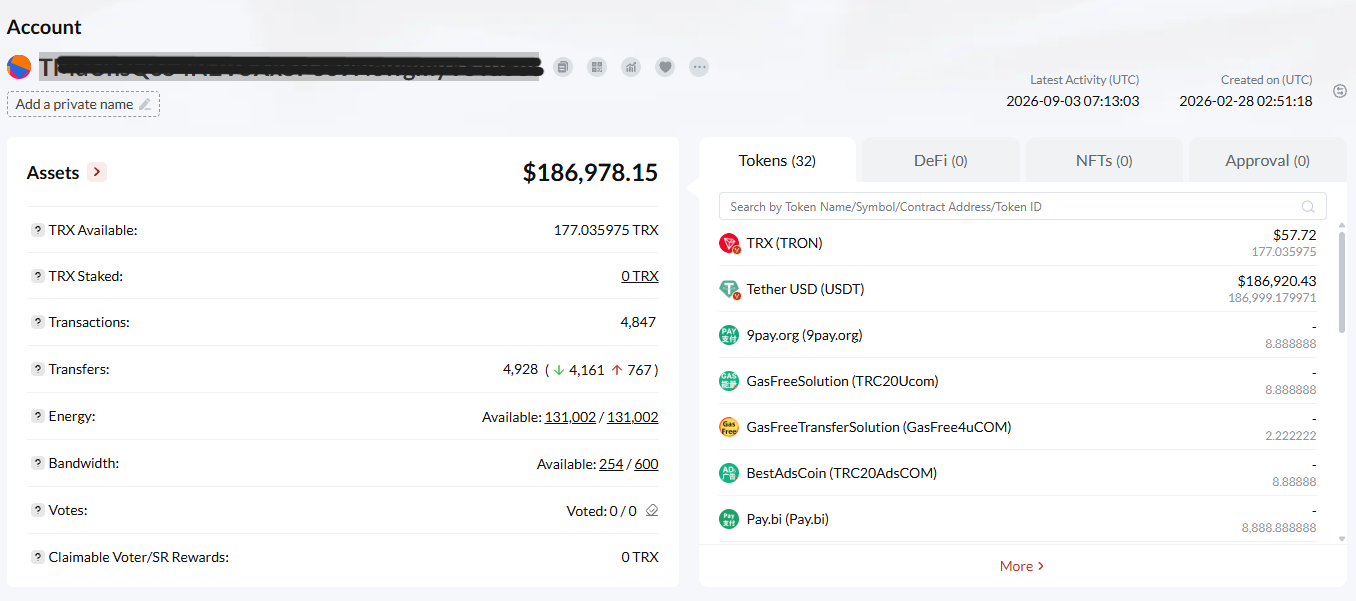This screenshot has width=1356, height=601.
Task: Focus the token search input field
Action: 1023,206
